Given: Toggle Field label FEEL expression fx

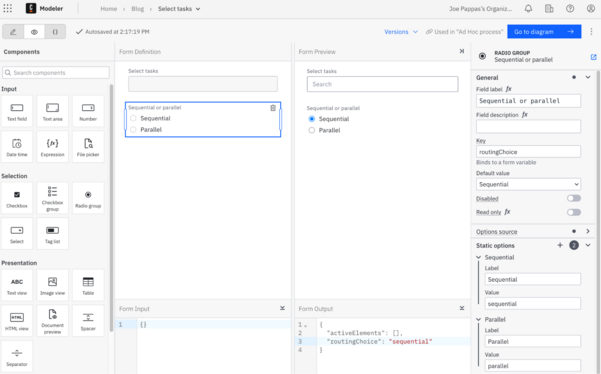Looking at the screenshot, I should 509,89.
